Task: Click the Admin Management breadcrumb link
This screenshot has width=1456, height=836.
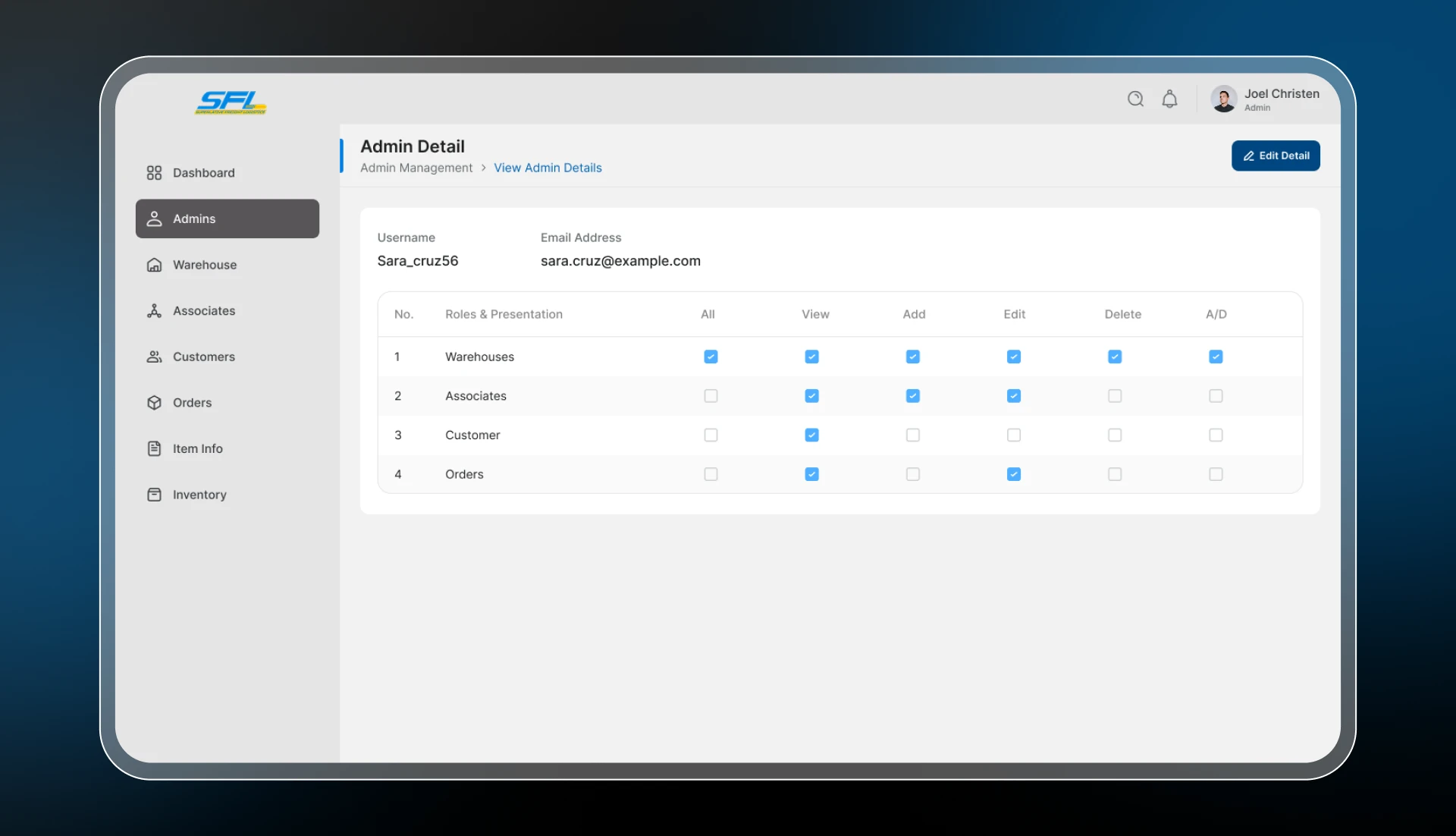Action: [x=416, y=168]
